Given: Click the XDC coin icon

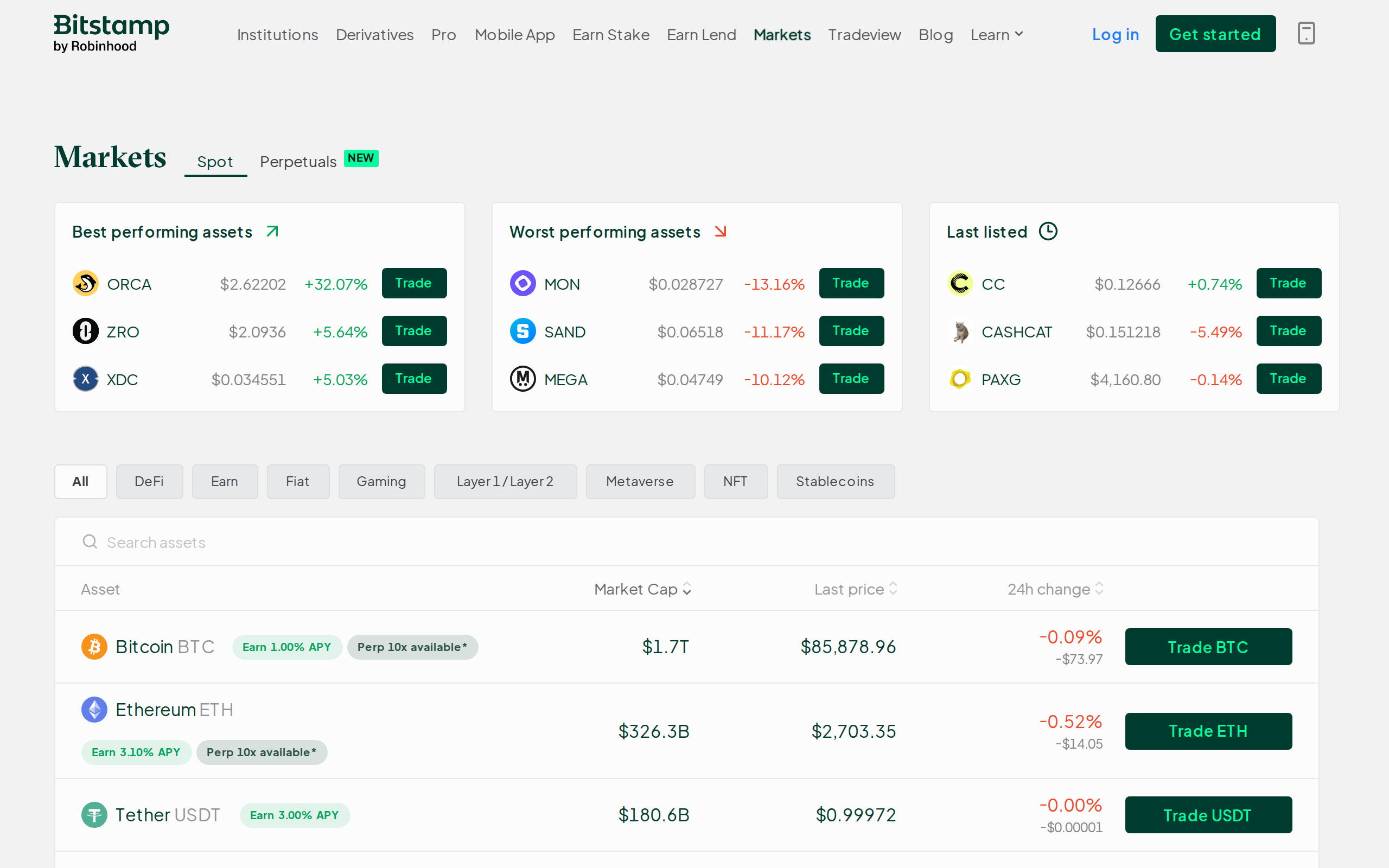Looking at the screenshot, I should [86, 379].
